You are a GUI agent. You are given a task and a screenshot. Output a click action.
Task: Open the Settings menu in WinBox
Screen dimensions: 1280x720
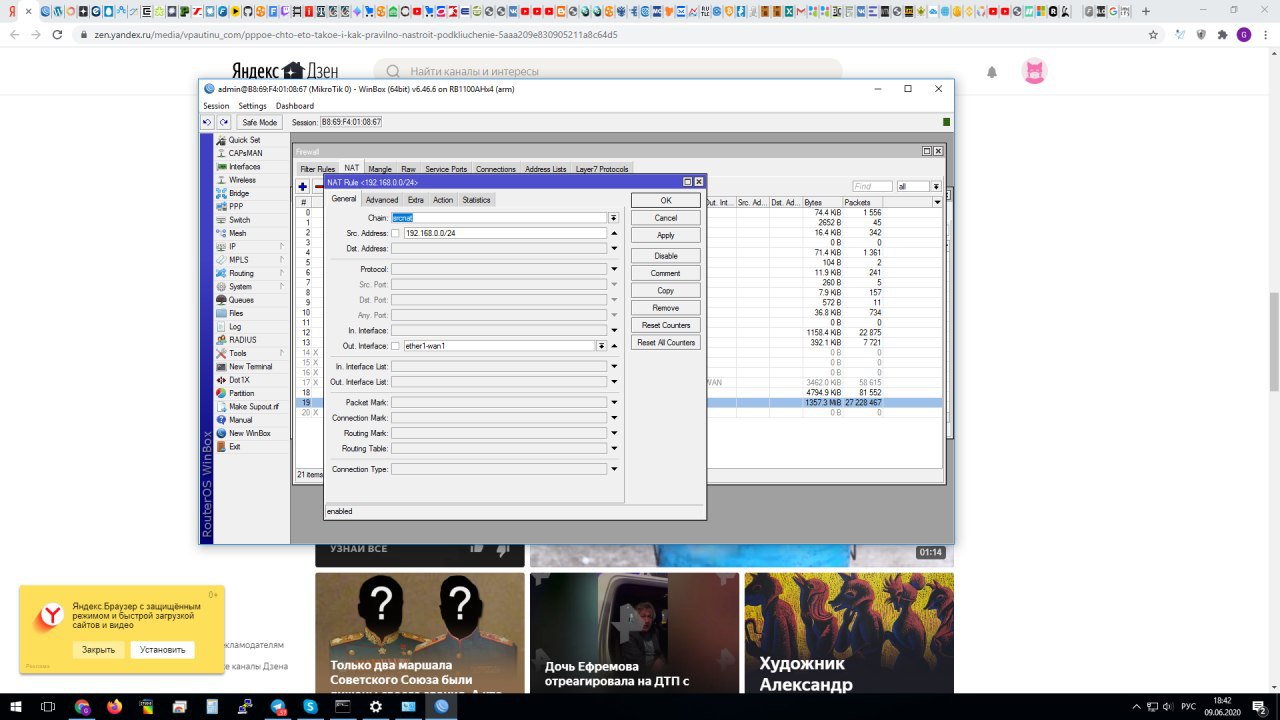point(252,106)
